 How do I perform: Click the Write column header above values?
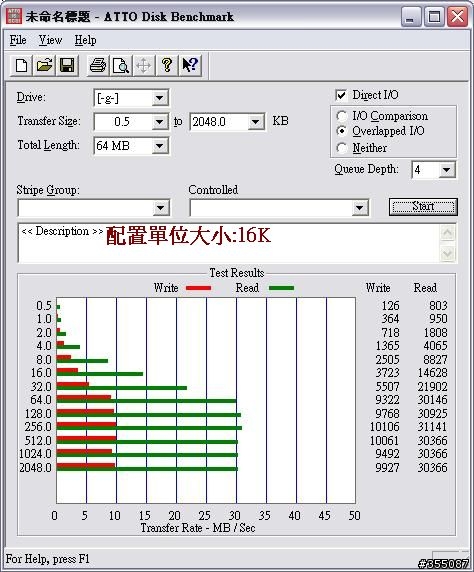tap(378, 288)
